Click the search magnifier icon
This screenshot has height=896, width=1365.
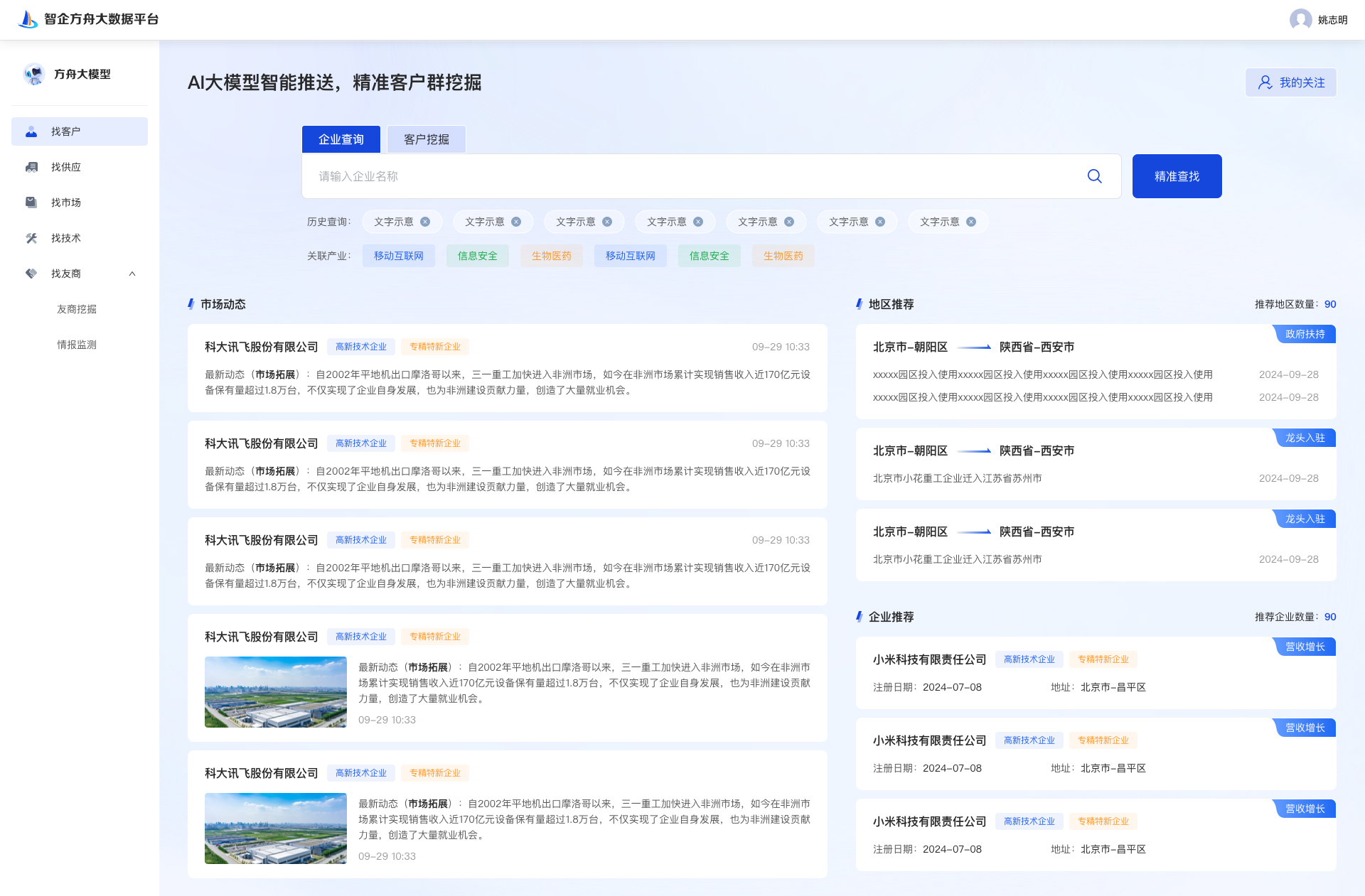pyautogui.click(x=1095, y=176)
